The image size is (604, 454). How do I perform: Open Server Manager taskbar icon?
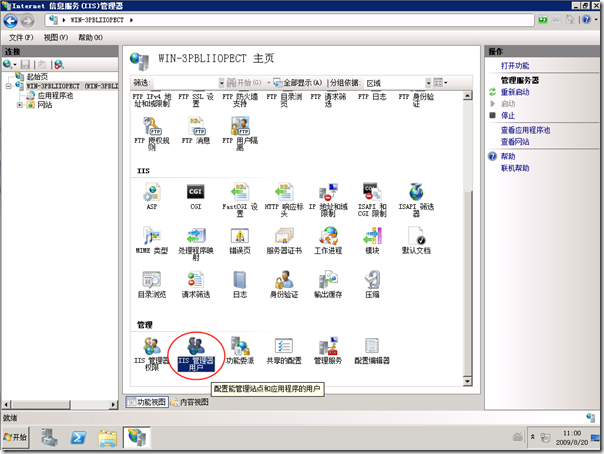(x=49, y=437)
